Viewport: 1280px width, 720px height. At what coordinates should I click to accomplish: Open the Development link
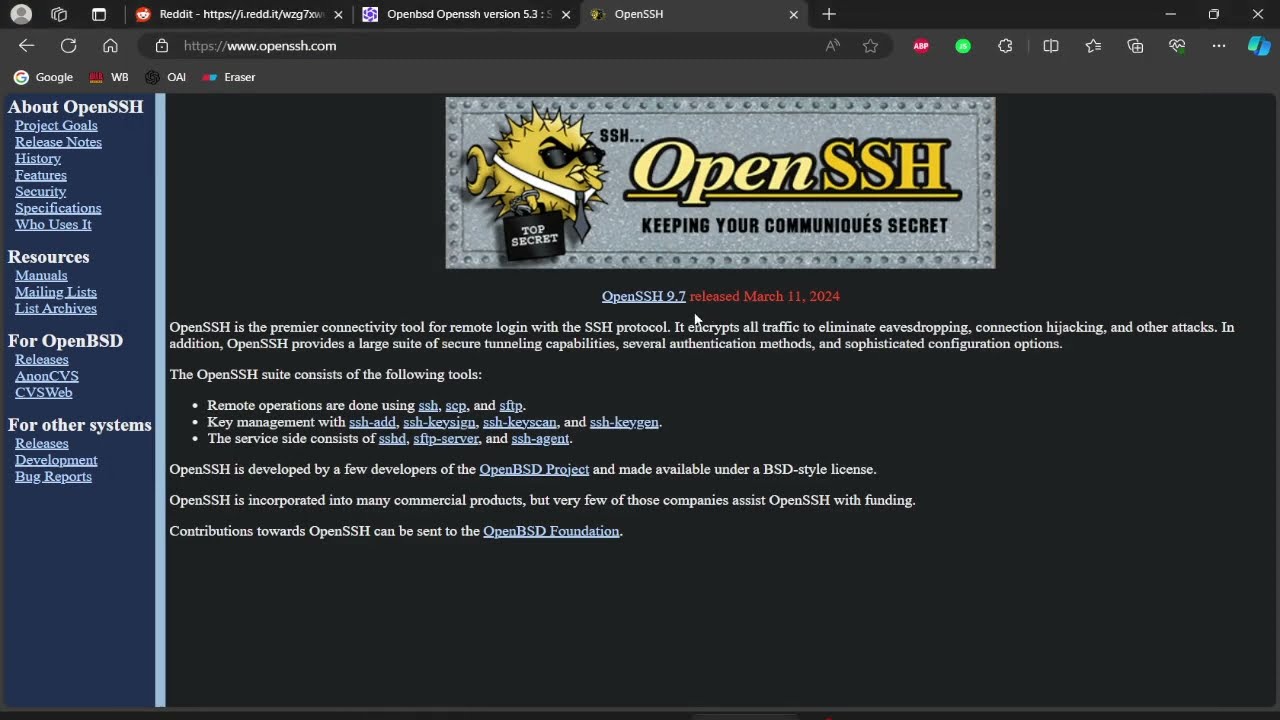[x=56, y=460]
